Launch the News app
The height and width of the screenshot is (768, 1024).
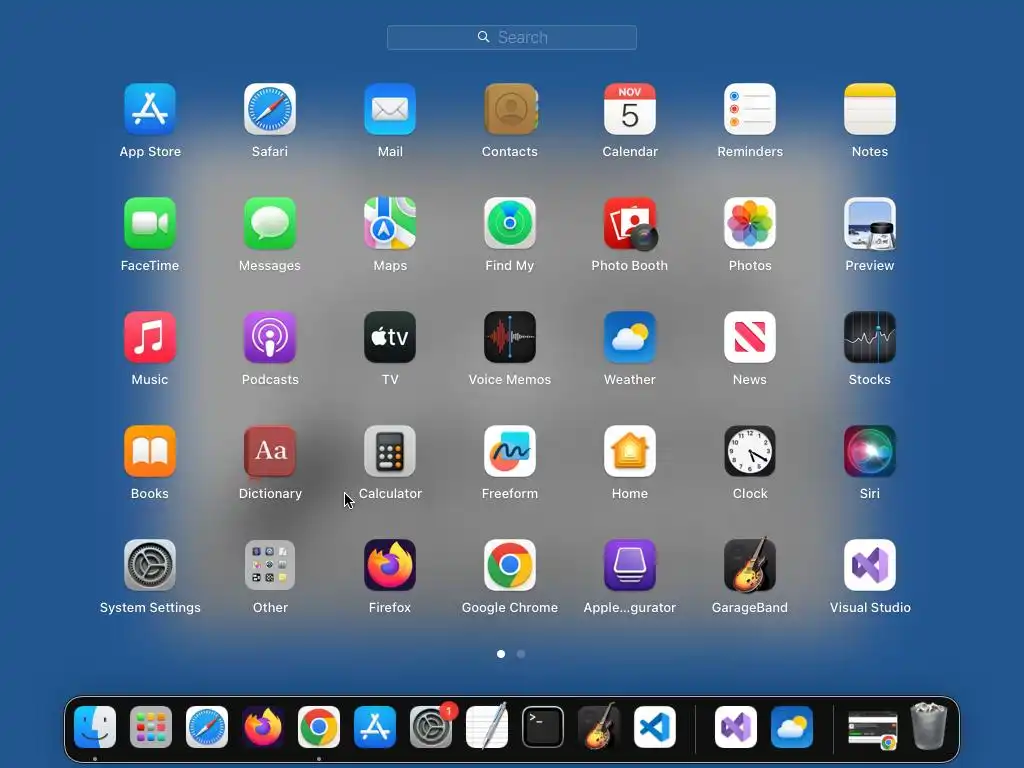(750, 337)
